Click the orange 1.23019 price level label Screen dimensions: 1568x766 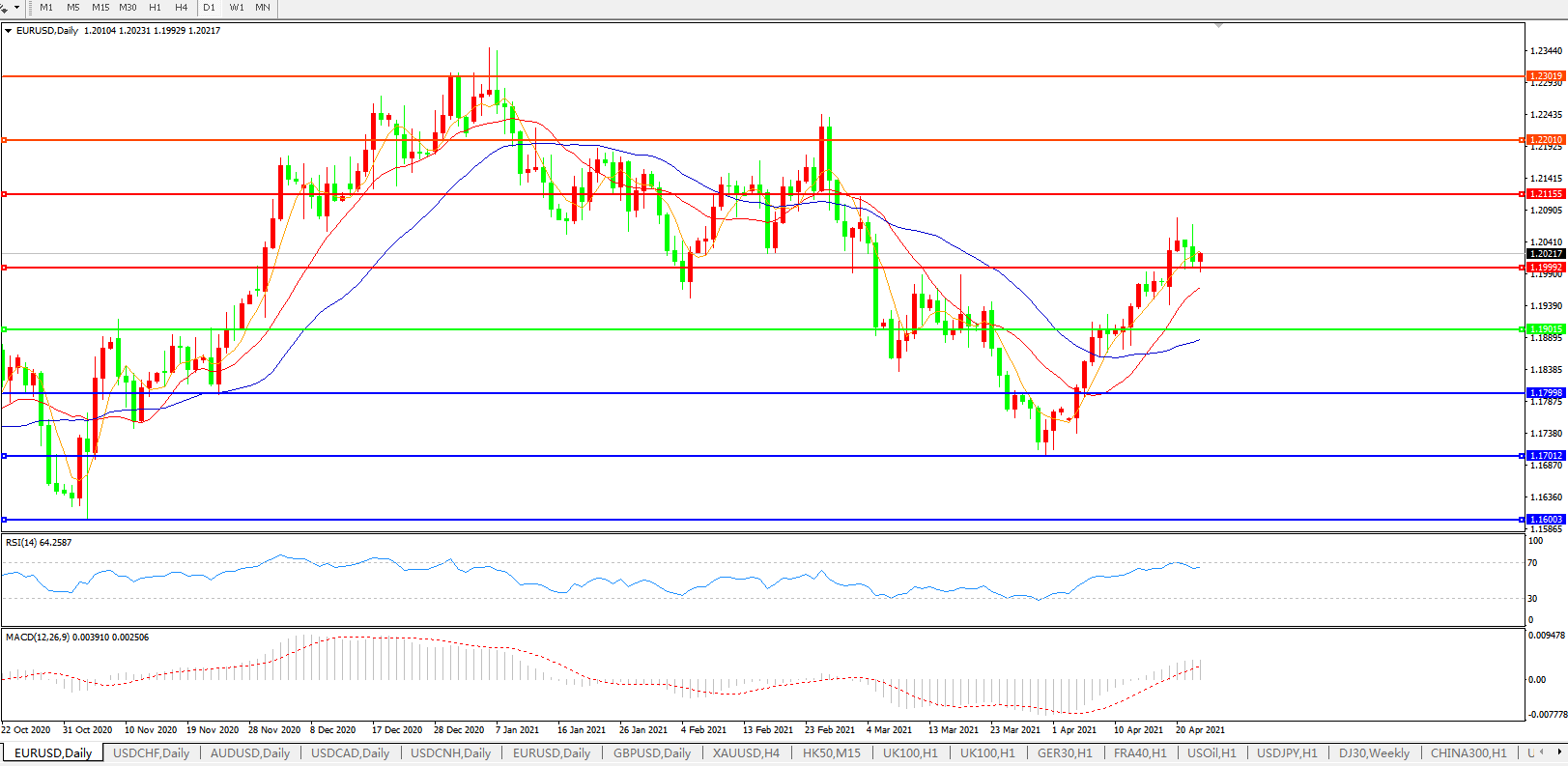click(x=1546, y=76)
